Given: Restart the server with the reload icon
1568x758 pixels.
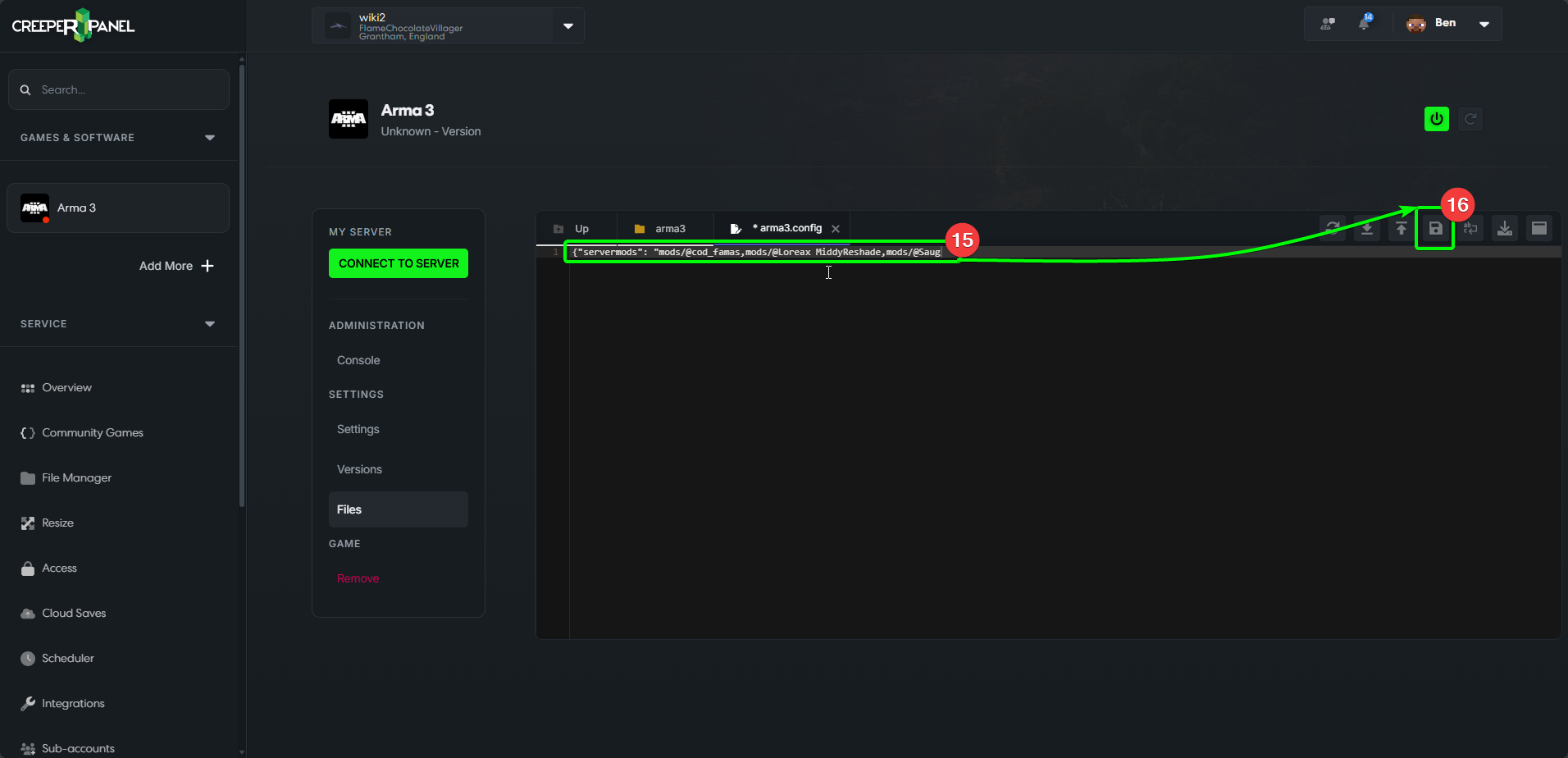Looking at the screenshot, I should pos(1470,118).
